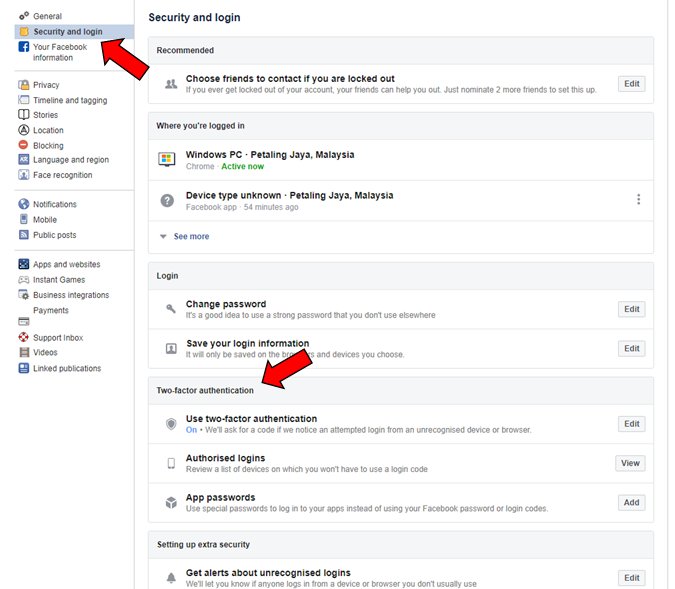Viewport: 675px width, 589px height.
Task: Open Privacy settings
Action: (x=46, y=85)
